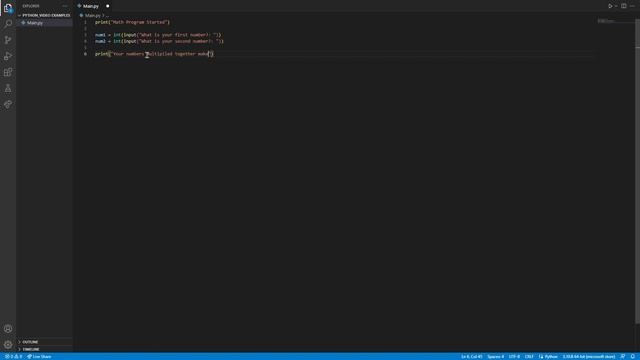This screenshot has width=640, height=360.
Task: Click line and column indicator Ln 6
Action: [x=471, y=357]
